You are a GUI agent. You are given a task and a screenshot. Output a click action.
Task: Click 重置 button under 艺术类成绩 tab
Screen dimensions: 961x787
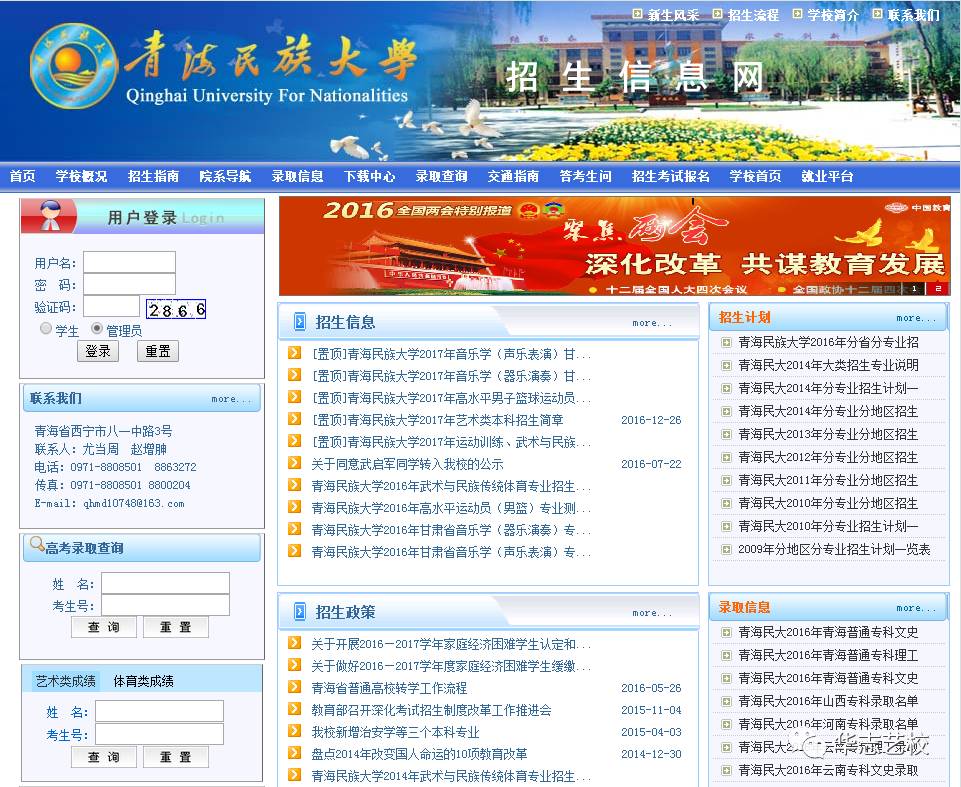click(x=176, y=757)
